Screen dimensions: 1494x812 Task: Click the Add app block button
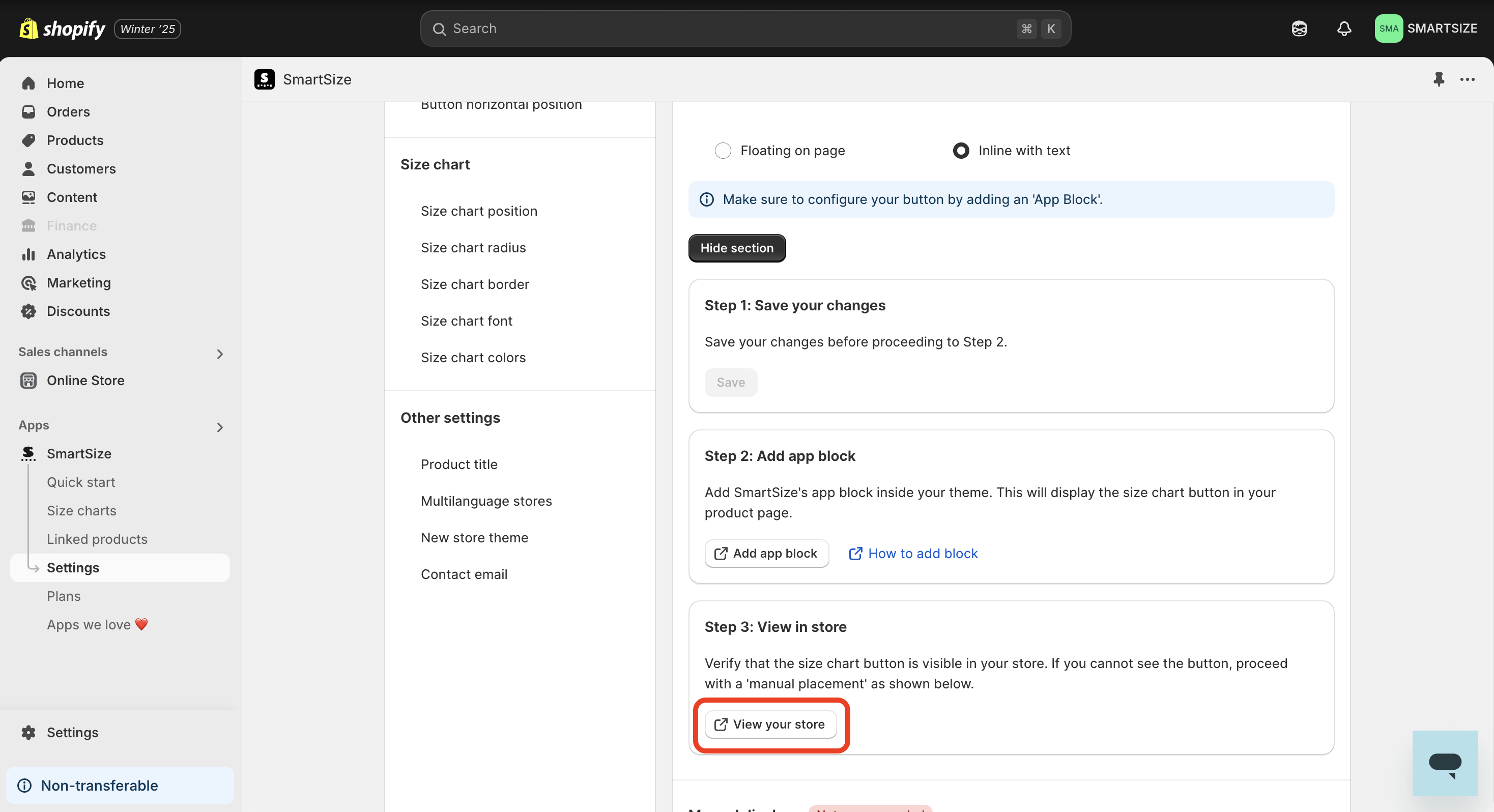coord(766,554)
